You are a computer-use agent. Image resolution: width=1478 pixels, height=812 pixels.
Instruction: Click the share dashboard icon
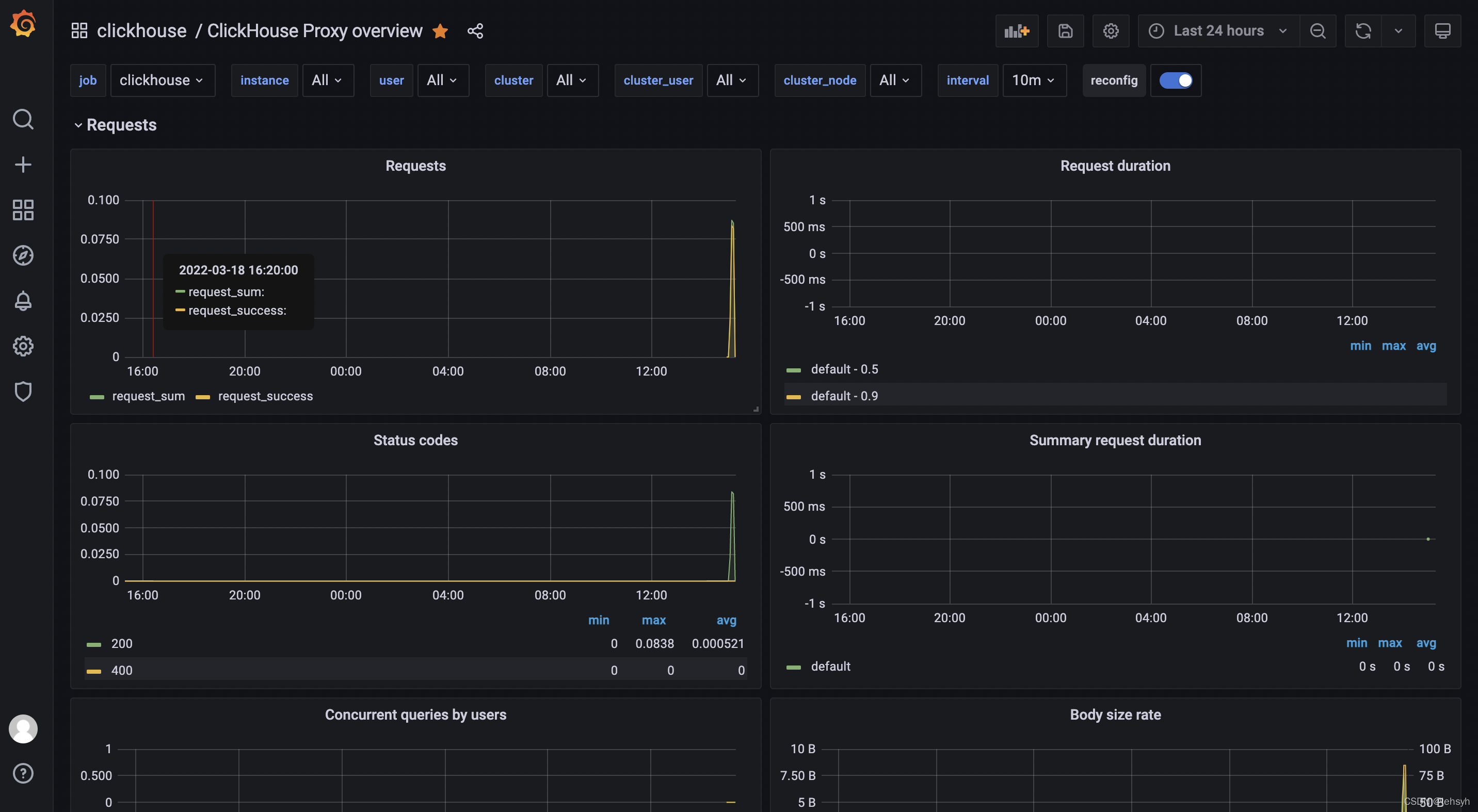475,30
